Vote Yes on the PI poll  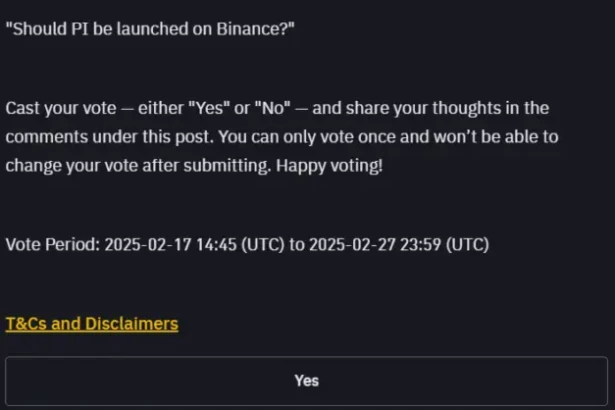306,381
